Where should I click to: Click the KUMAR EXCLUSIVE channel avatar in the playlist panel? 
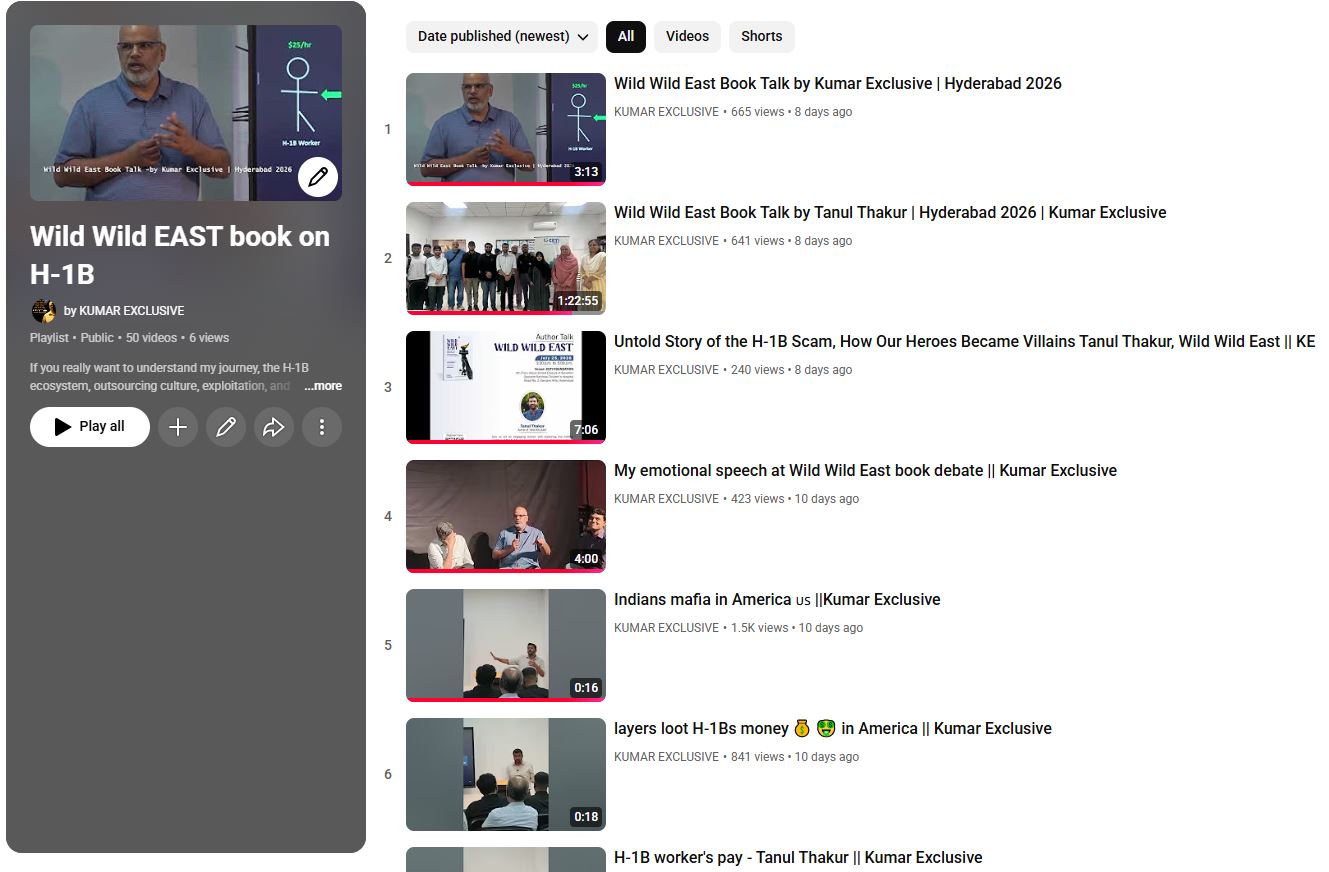coord(43,311)
